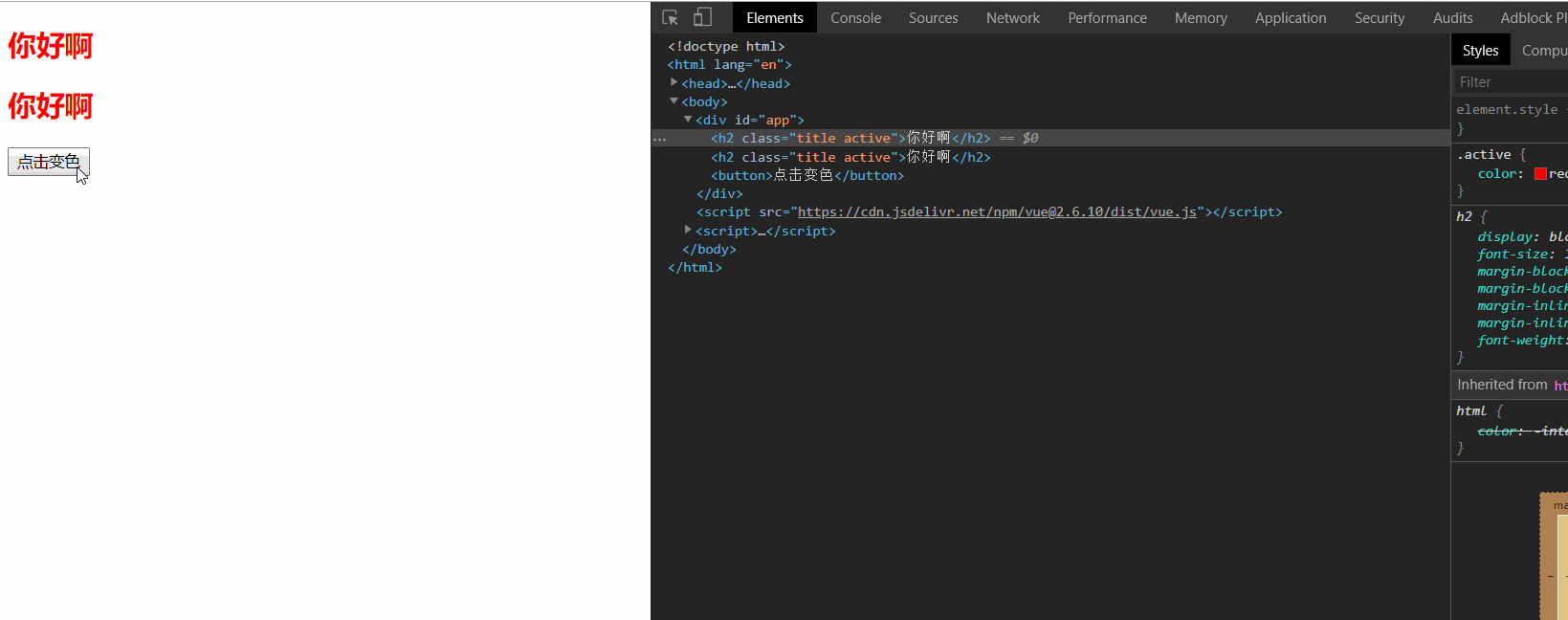The width and height of the screenshot is (1568, 620).
Task: Switch to the Sources tab
Action: pos(934,17)
